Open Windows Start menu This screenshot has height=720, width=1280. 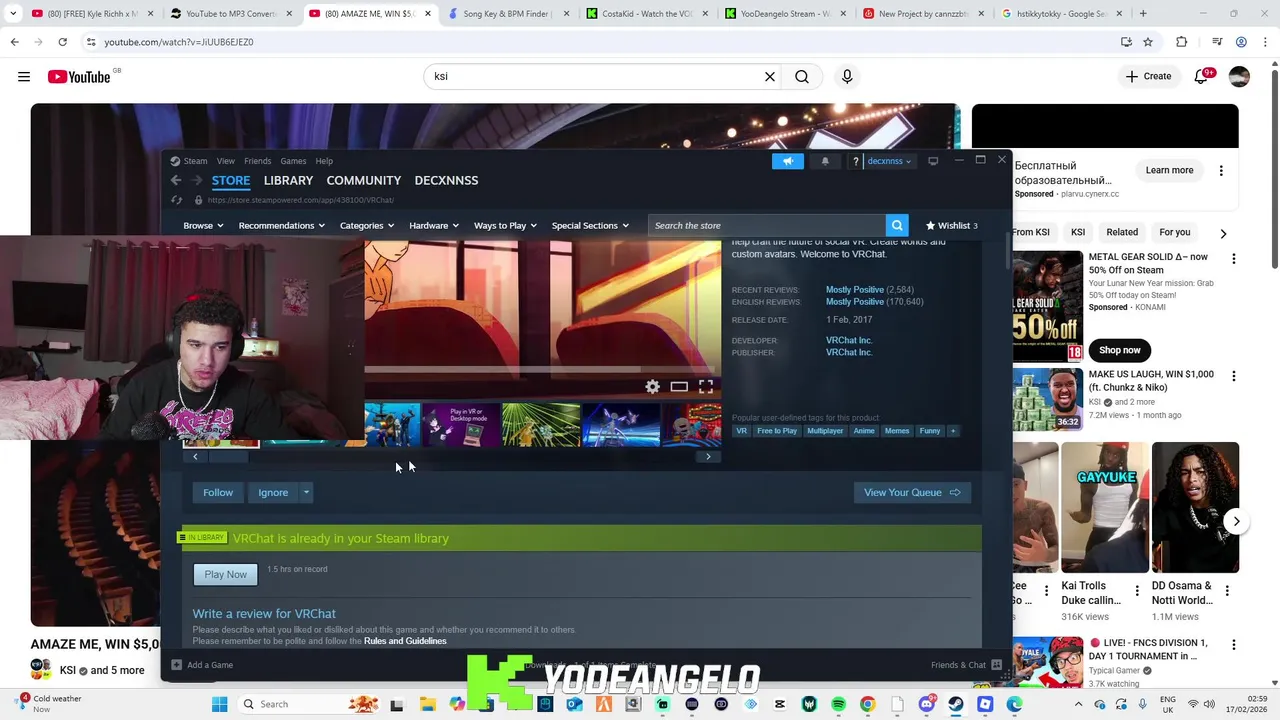tap(220, 704)
